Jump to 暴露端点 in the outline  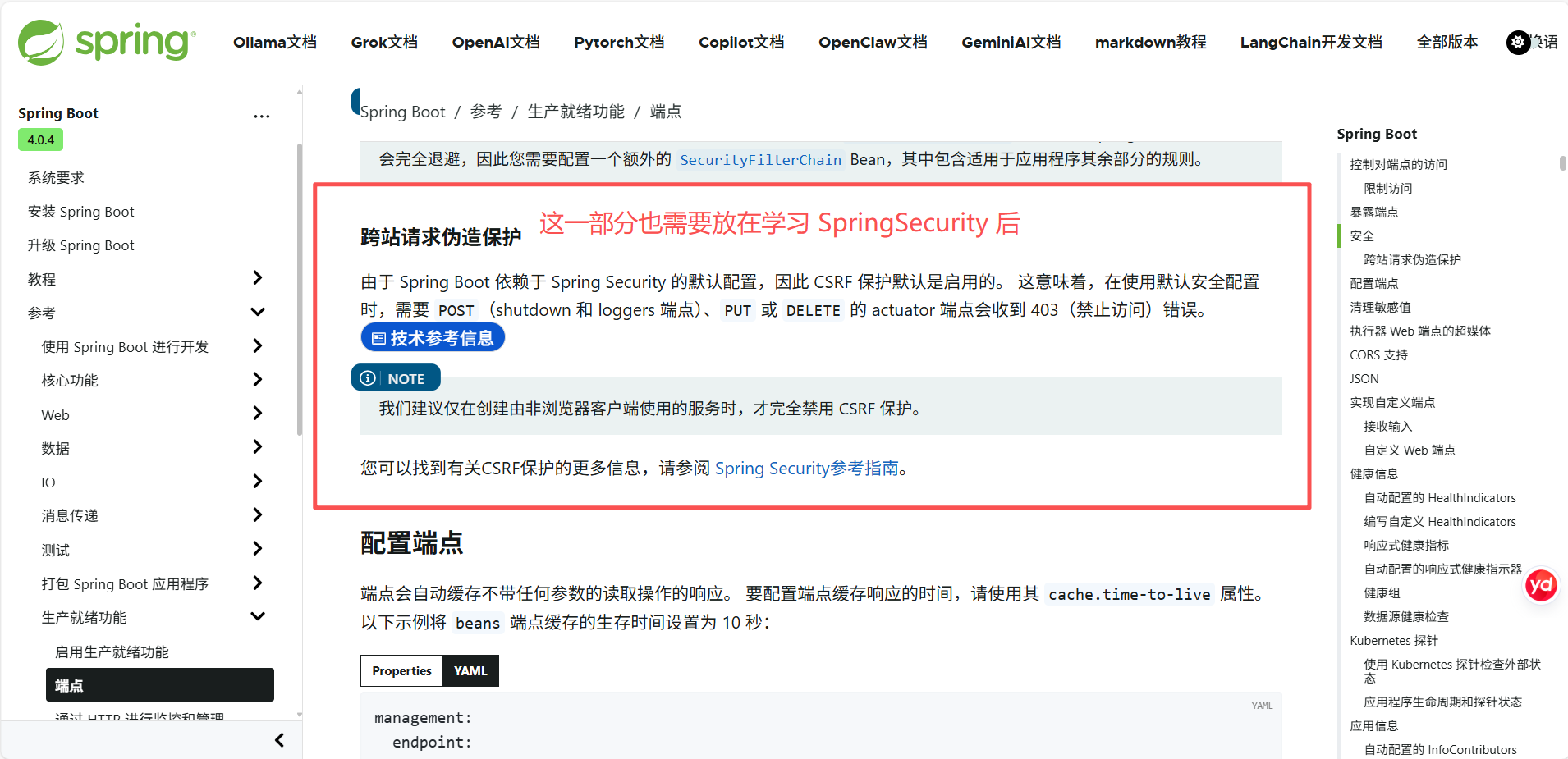[x=1374, y=212]
